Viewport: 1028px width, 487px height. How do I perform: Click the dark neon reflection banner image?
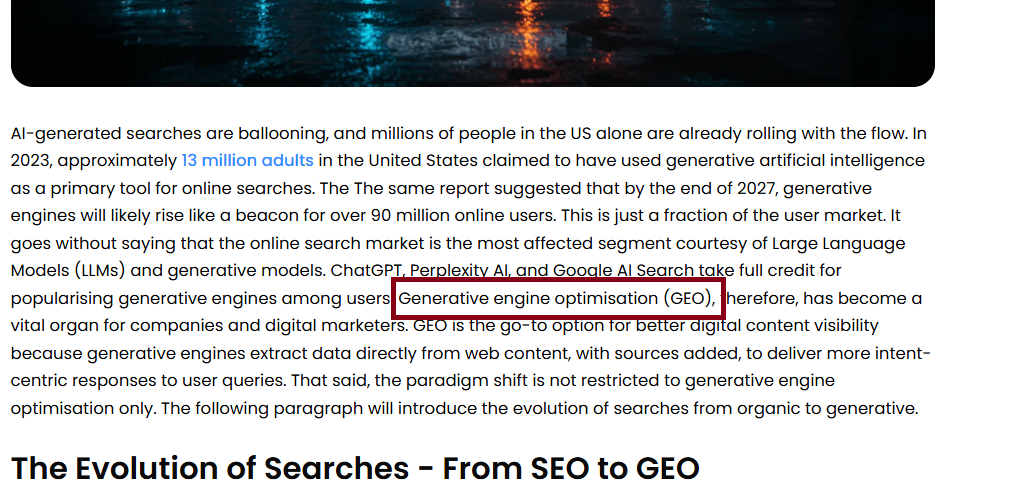[x=473, y=43]
